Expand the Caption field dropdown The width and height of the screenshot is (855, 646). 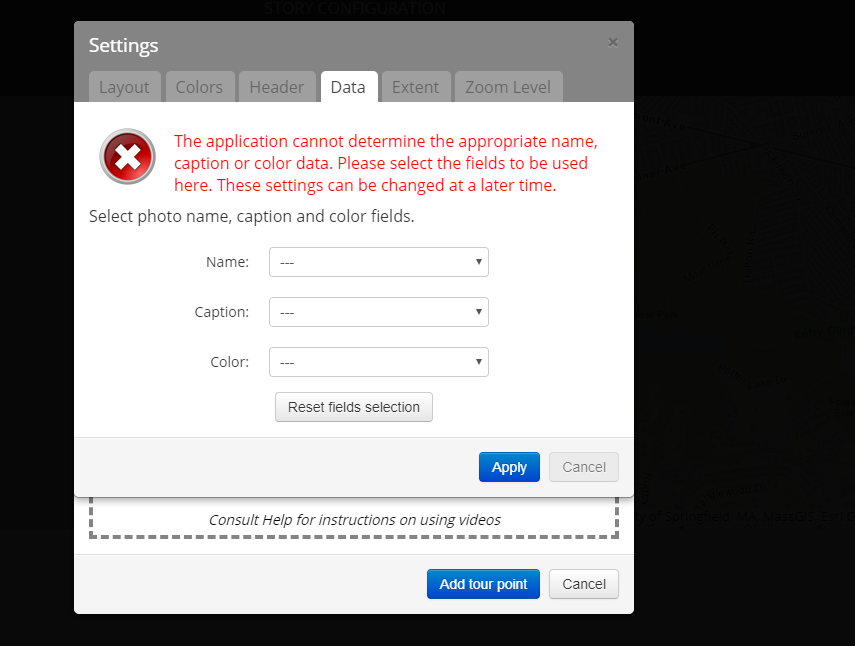(x=378, y=312)
